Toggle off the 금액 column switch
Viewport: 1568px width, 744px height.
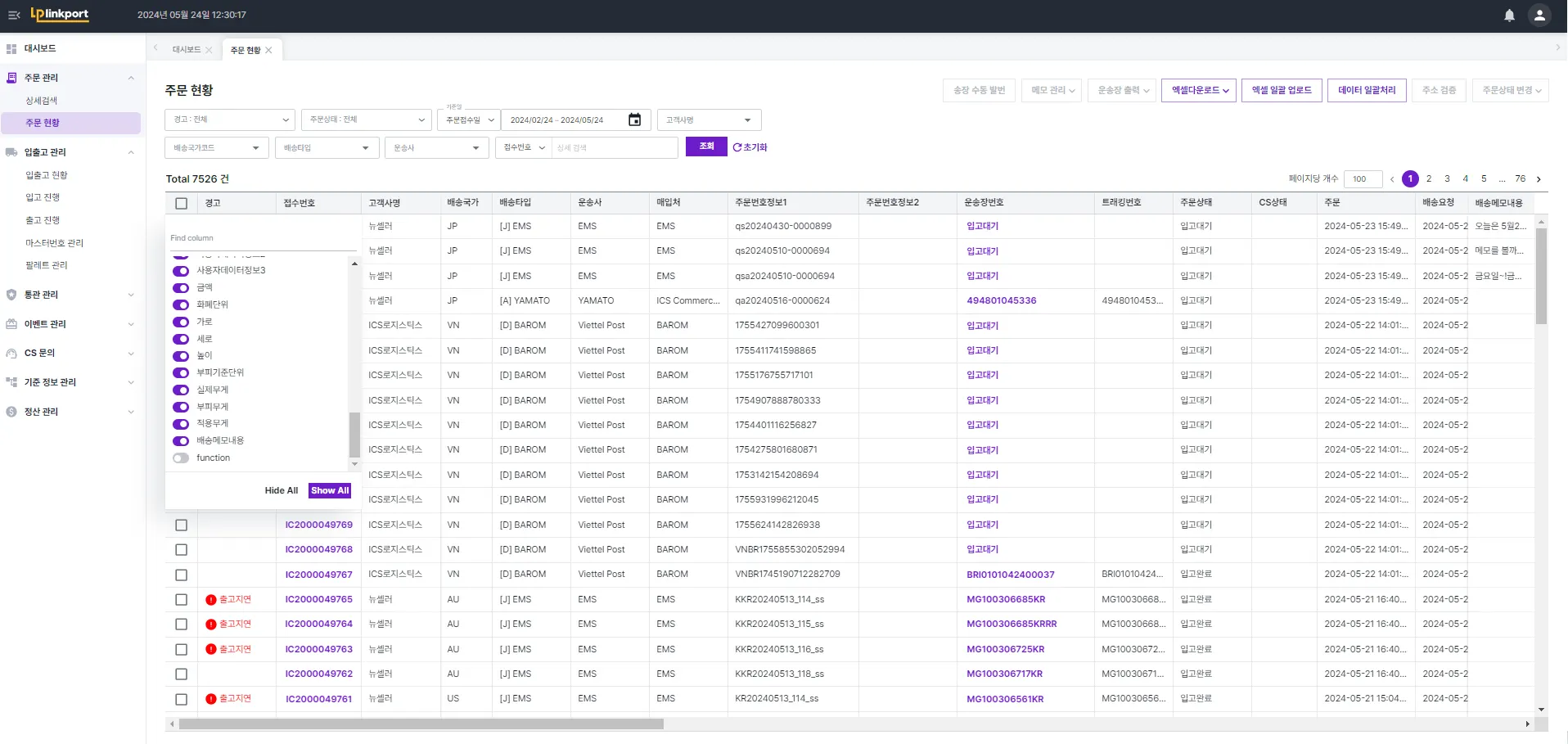pos(181,288)
